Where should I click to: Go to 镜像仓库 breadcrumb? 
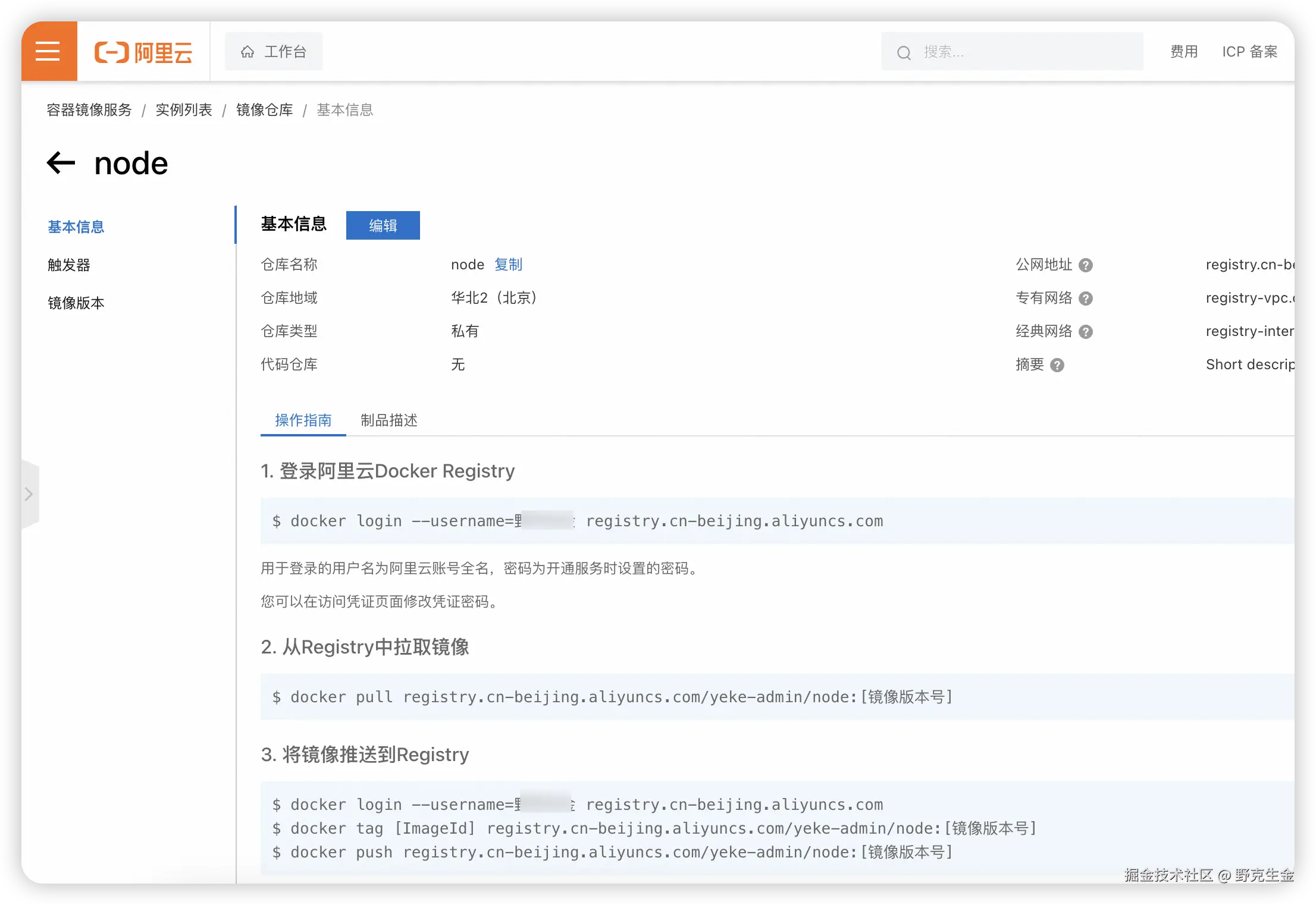click(264, 110)
